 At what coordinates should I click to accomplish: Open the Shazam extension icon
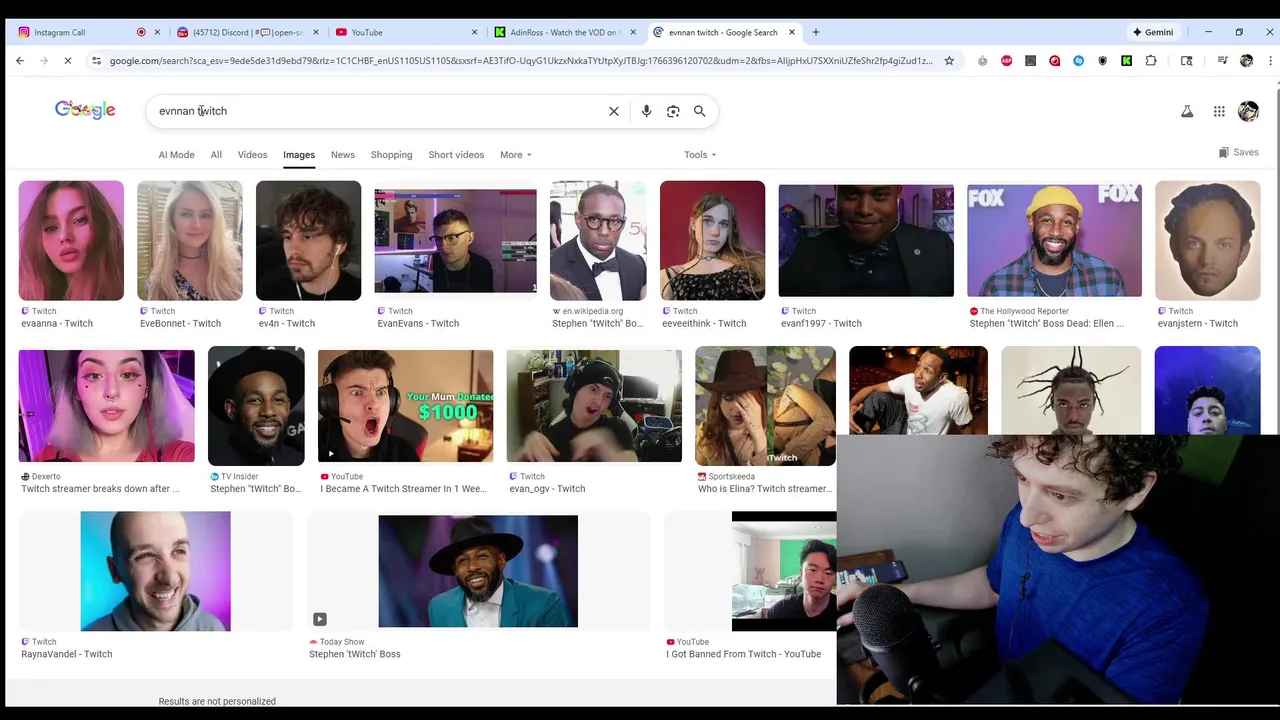(x=1079, y=61)
